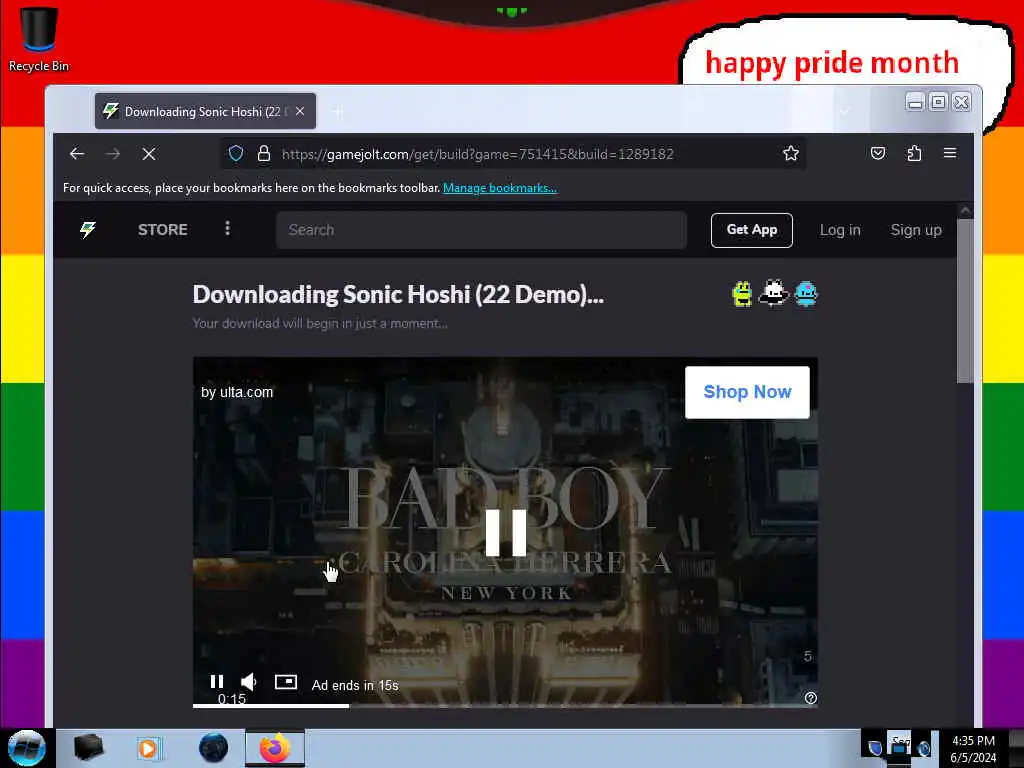Open the Recycle Bin desktop icon
The width and height of the screenshot is (1024, 768).
tap(39, 39)
